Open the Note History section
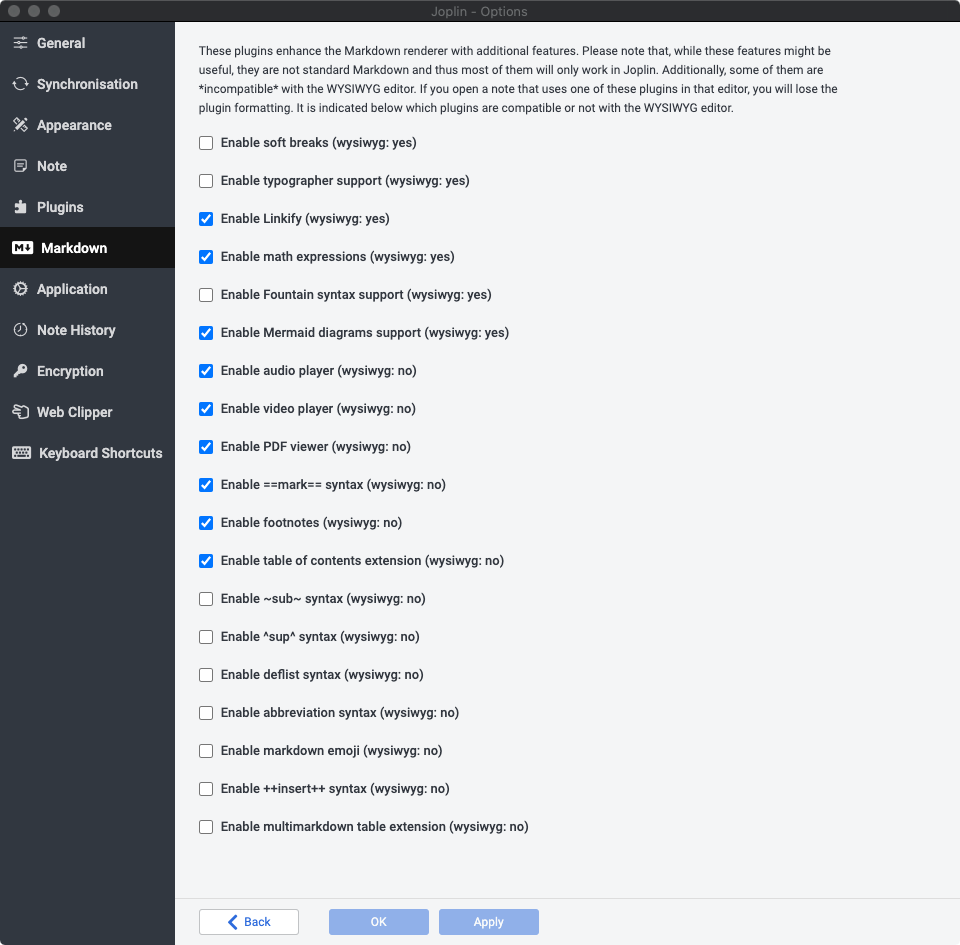 tap(88, 330)
